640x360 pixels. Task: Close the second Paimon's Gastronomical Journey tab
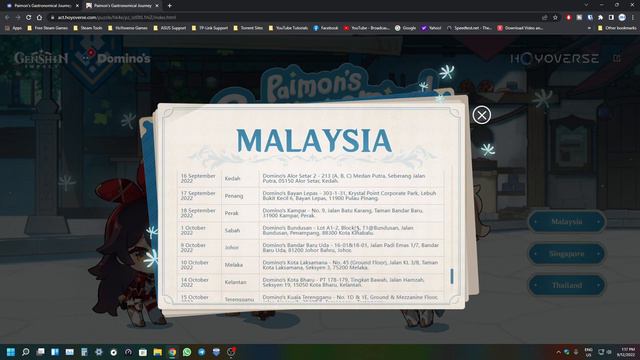pos(157,6)
